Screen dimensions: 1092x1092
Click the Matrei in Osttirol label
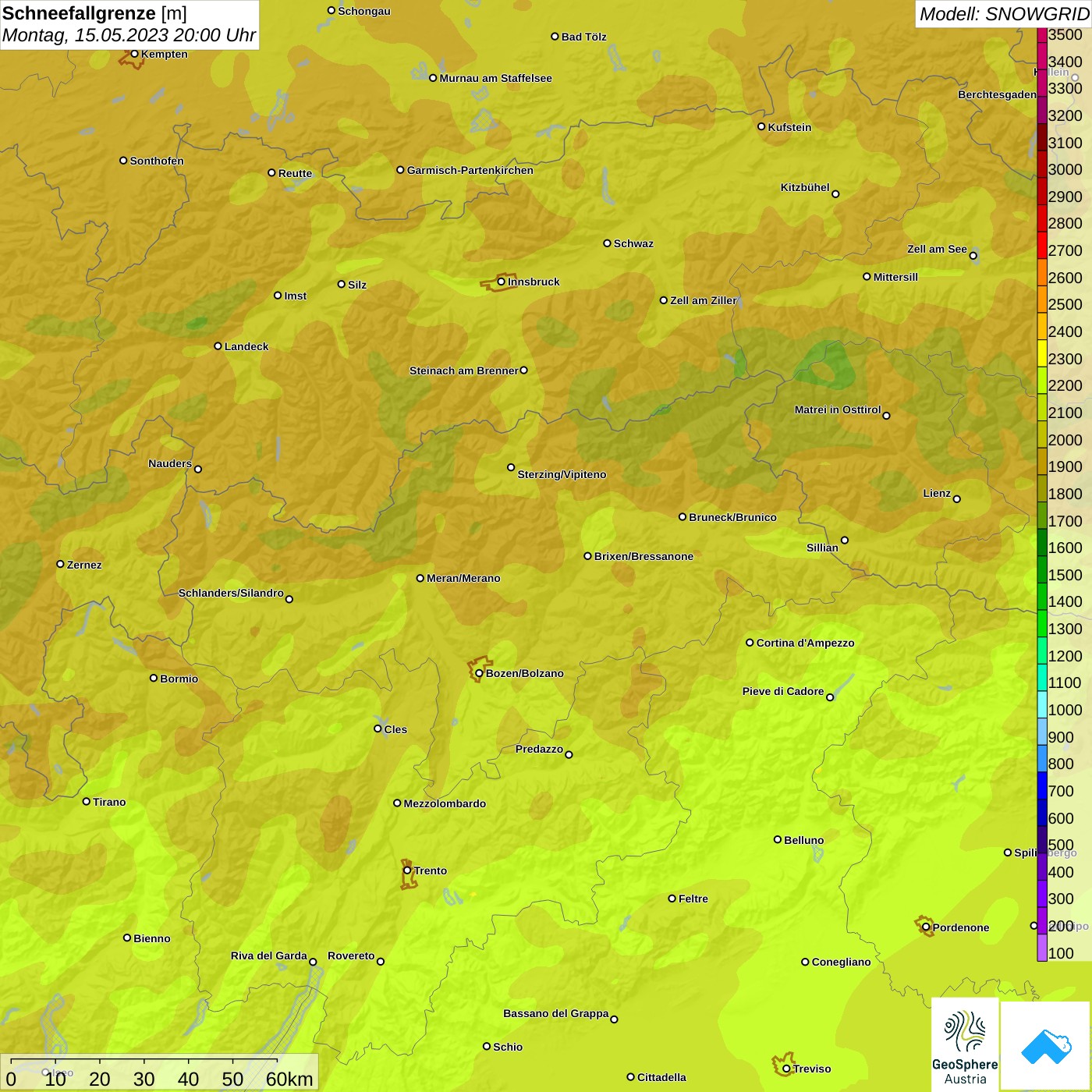(x=838, y=409)
